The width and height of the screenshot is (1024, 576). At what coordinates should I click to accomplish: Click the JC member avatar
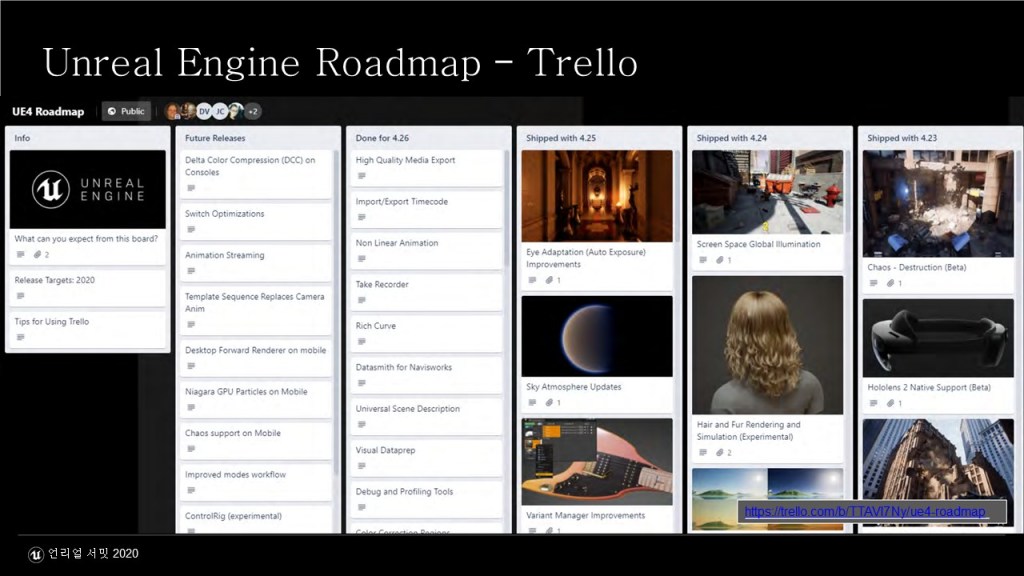coord(219,111)
